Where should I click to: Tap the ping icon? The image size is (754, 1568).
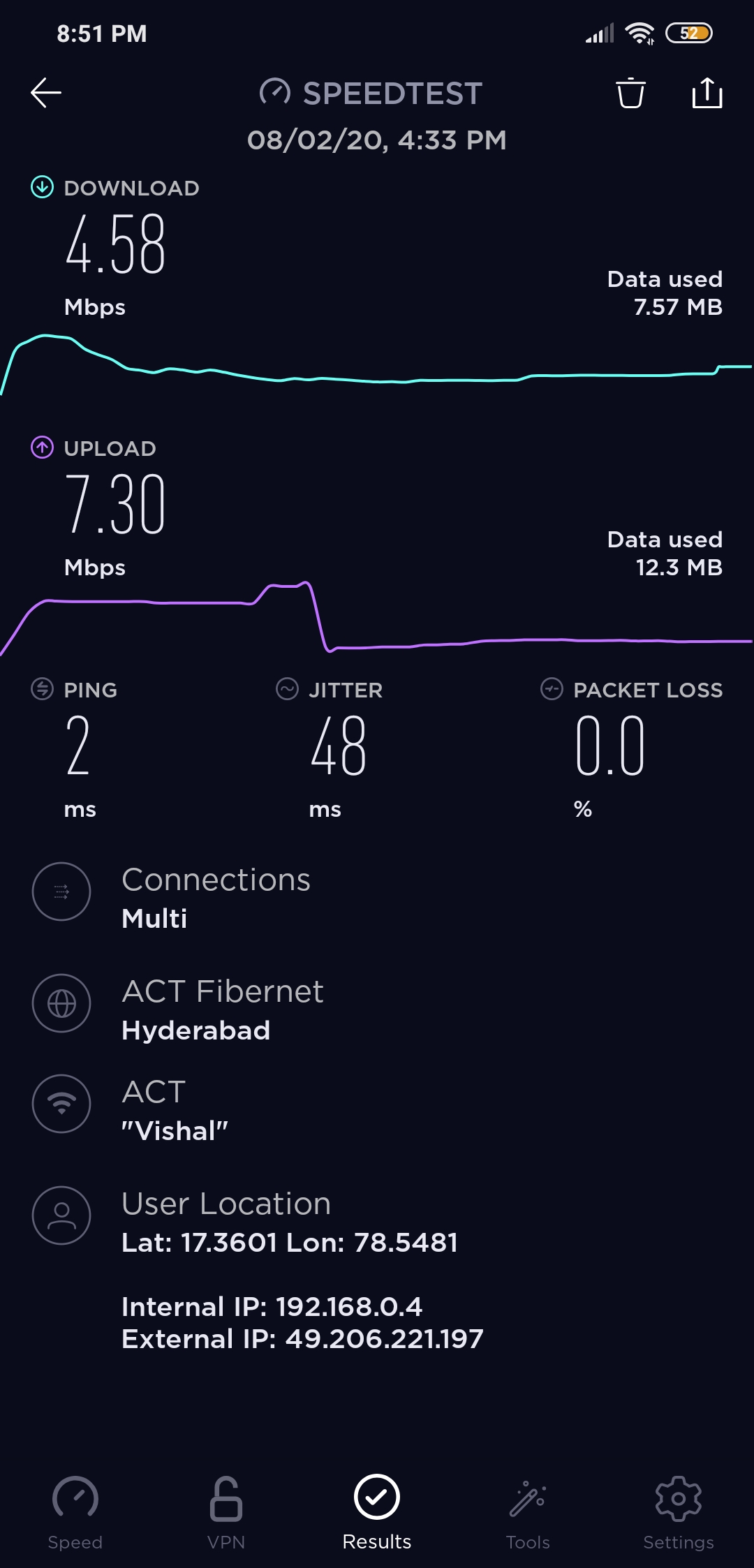[x=42, y=689]
